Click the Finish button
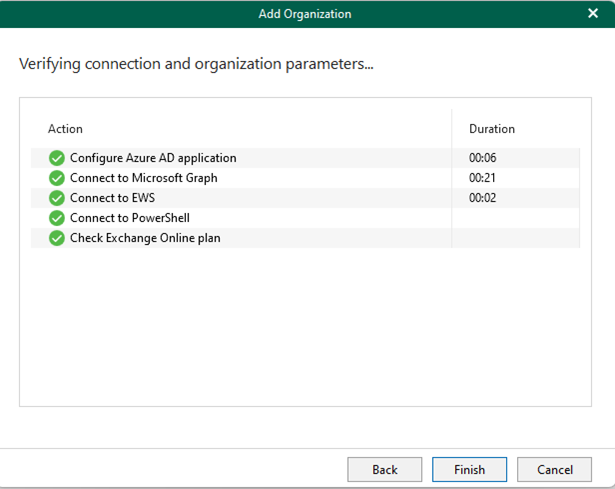The image size is (615, 489). [469, 469]
